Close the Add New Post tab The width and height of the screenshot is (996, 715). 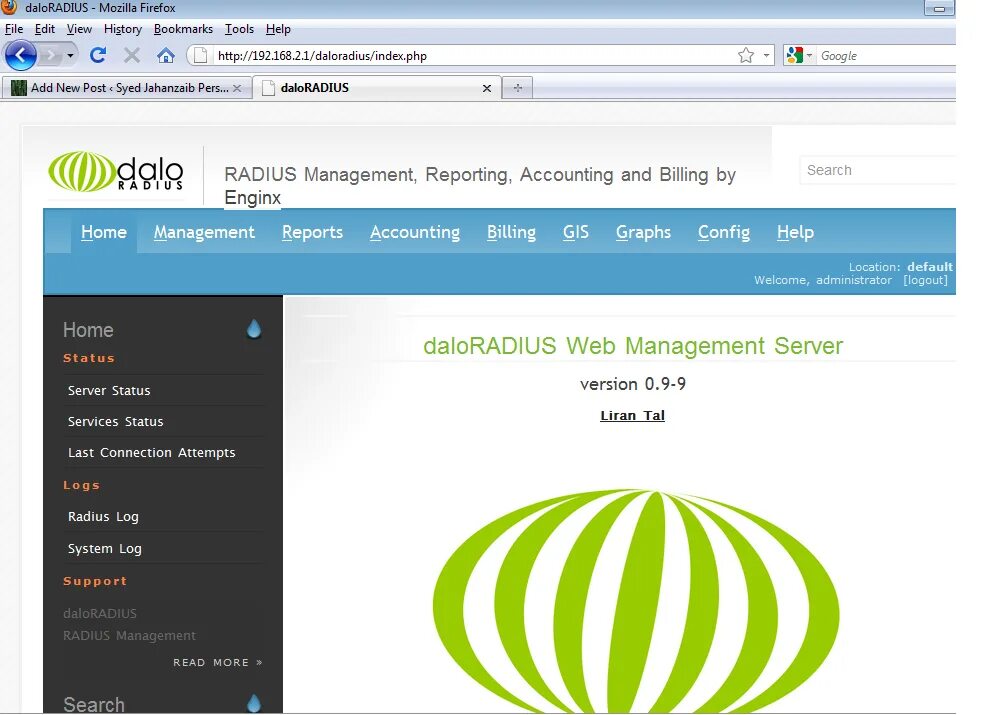click(x=237, y=88)
